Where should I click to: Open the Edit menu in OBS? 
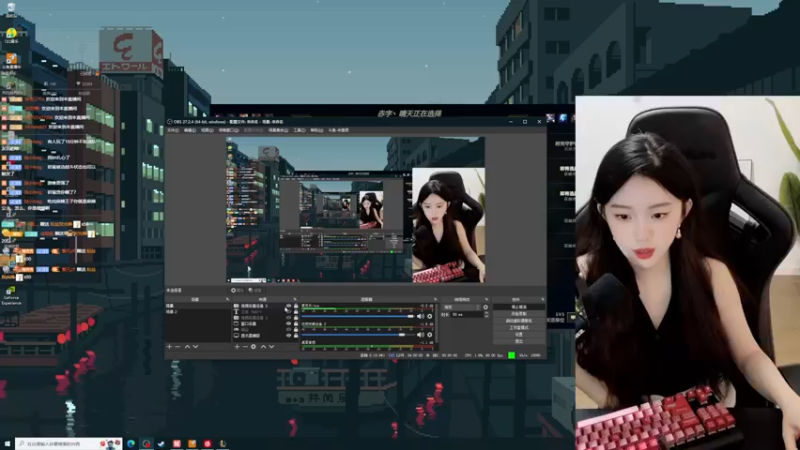190,130
